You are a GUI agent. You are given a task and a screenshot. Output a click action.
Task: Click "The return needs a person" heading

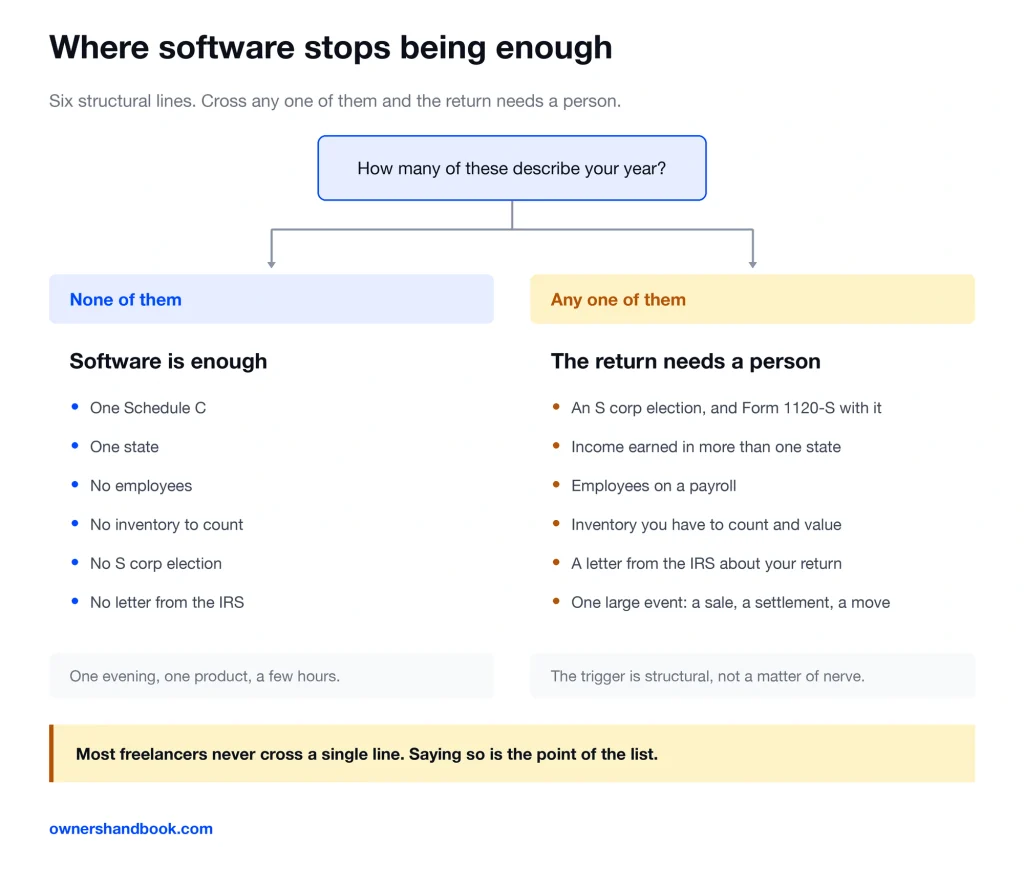686,361
